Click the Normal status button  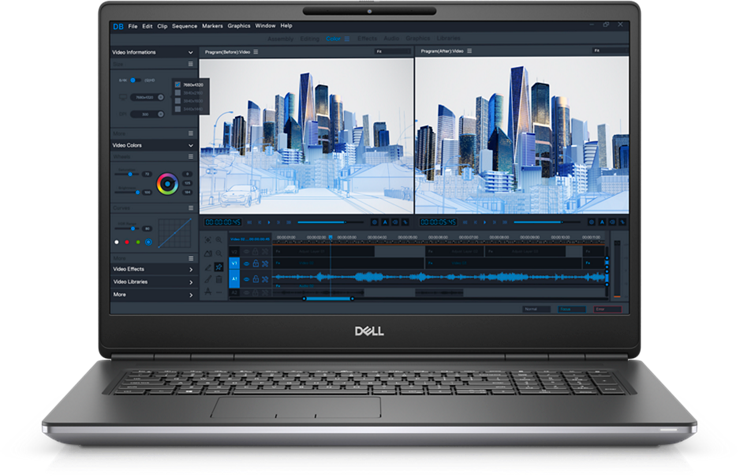pos(536,309)
